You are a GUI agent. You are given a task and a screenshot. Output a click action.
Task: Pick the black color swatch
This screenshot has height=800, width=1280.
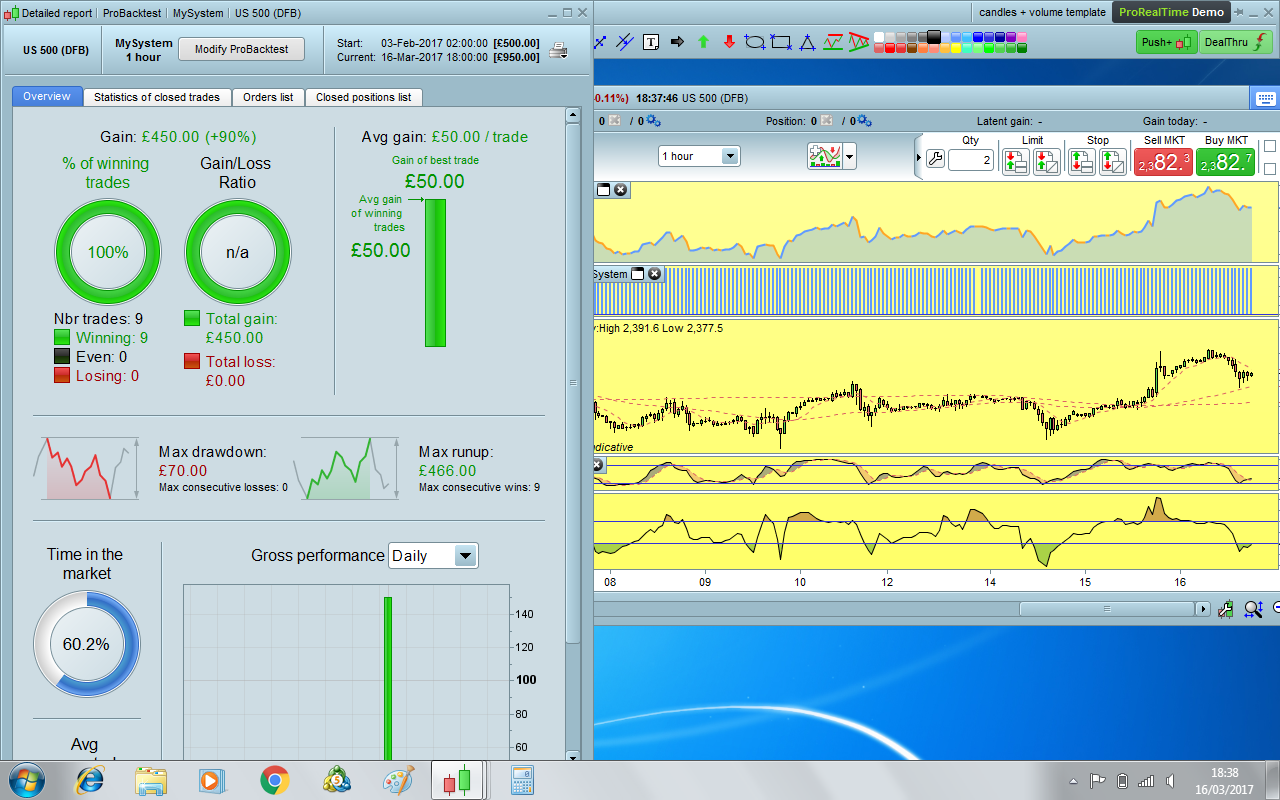coord(934,37)
